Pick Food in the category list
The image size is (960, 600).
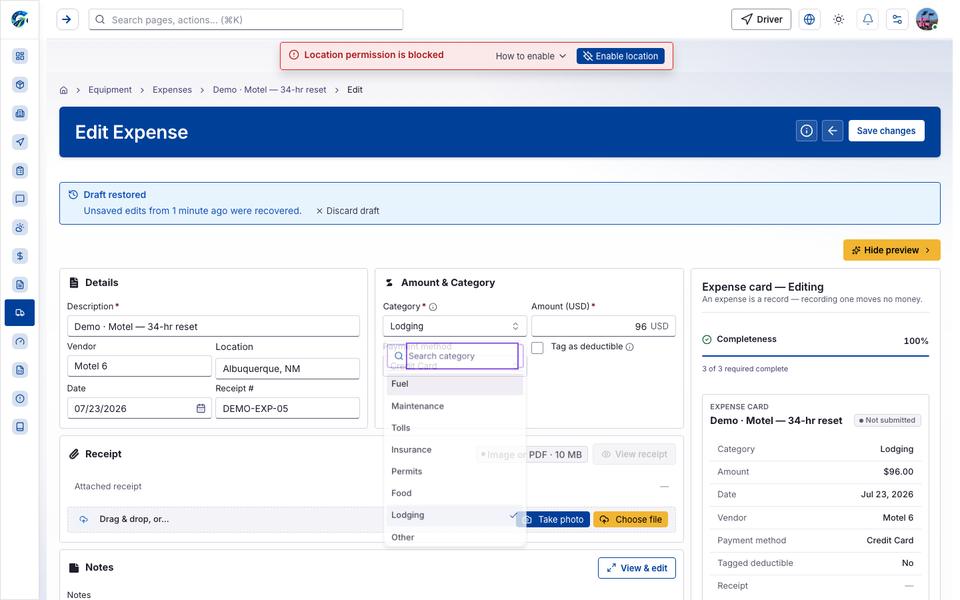coord(455,493)
